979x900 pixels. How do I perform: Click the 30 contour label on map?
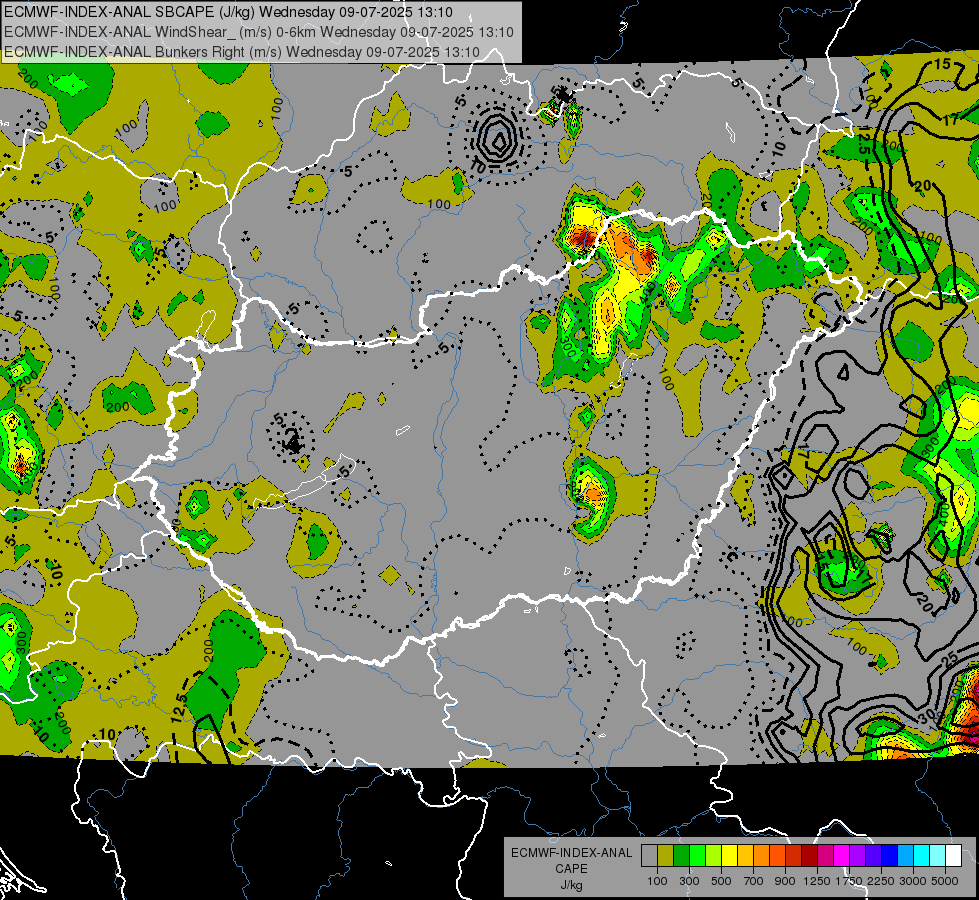coord(928,715)
